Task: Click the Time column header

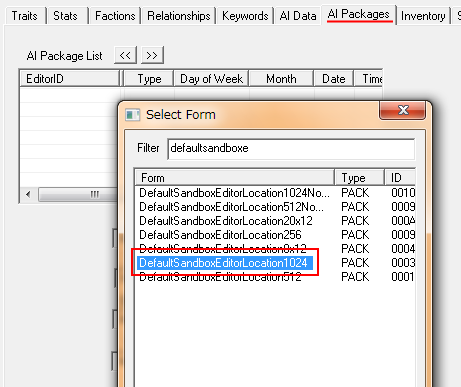Action: point(368,79)
